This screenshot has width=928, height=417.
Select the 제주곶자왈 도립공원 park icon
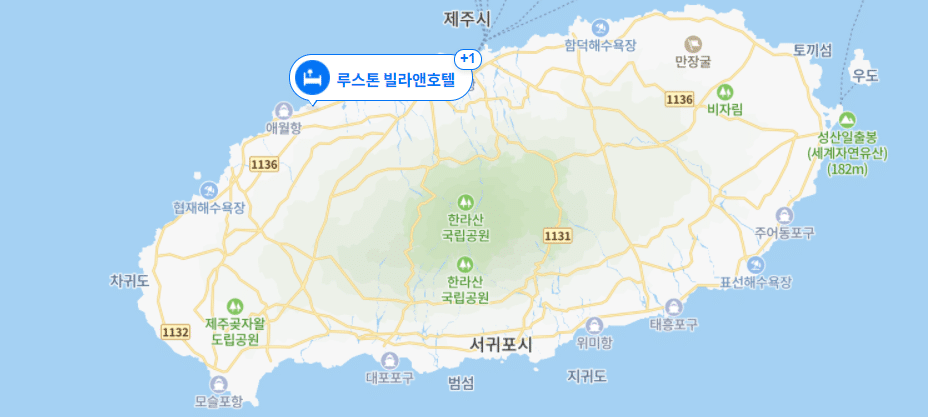(x=235, y=306)
